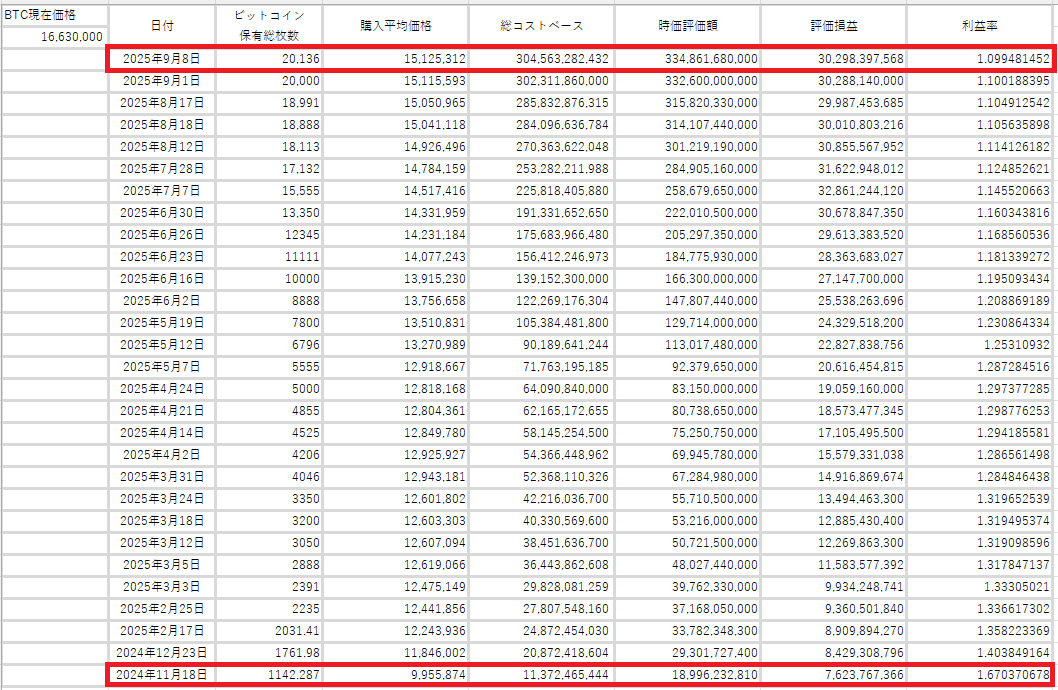Click the 日付 column header
The image size is (1058, 690).
click(x=161, y=26)
